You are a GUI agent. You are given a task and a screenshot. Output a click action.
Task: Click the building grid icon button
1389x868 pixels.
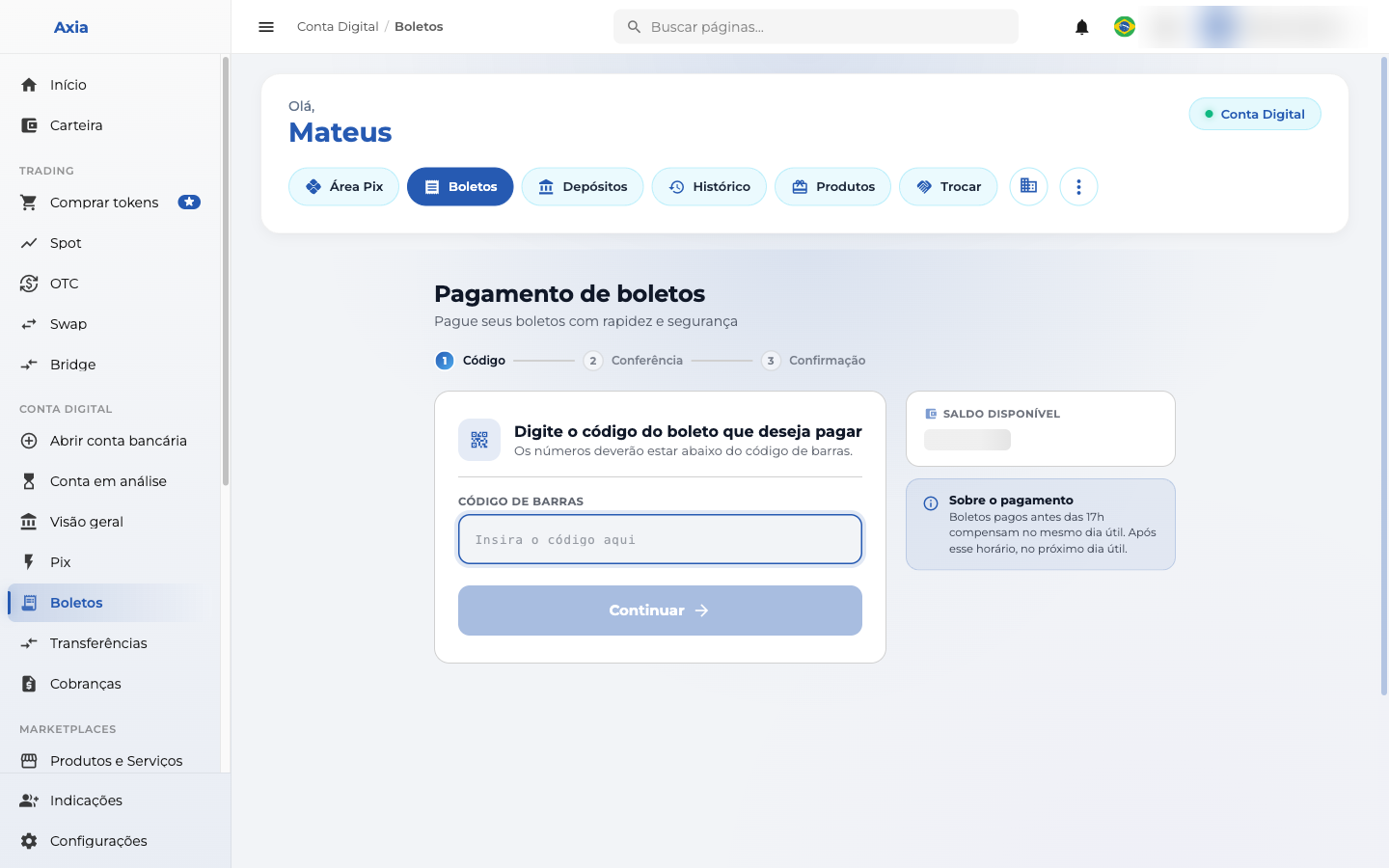(1028, 186)
